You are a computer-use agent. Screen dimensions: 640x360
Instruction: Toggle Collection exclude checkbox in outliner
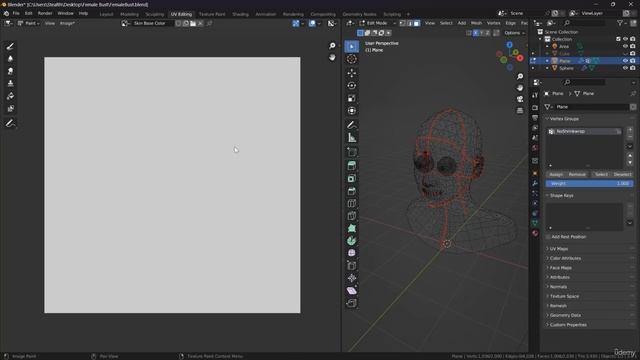click(x=618, y=39)
